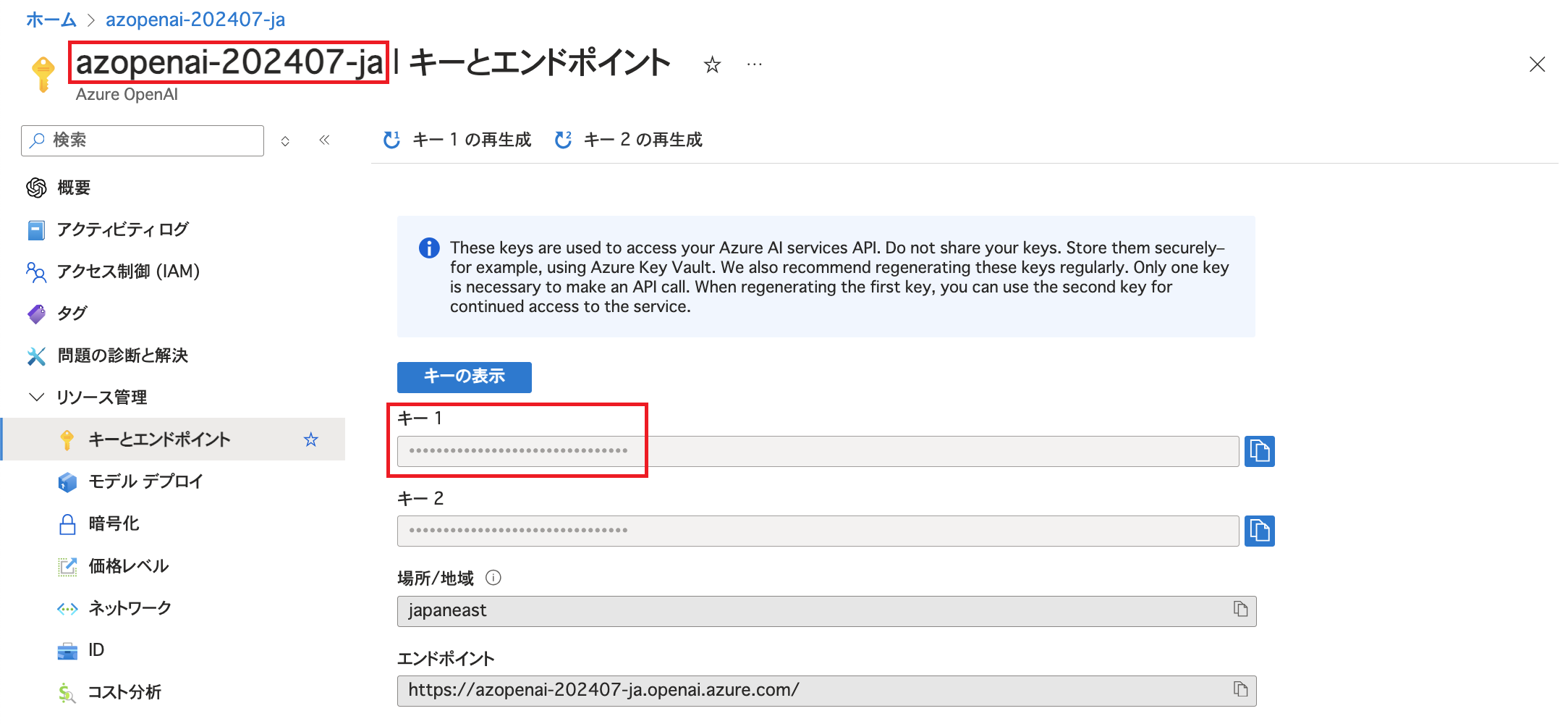Favorite the page with the header star

(x=712, y=65)
